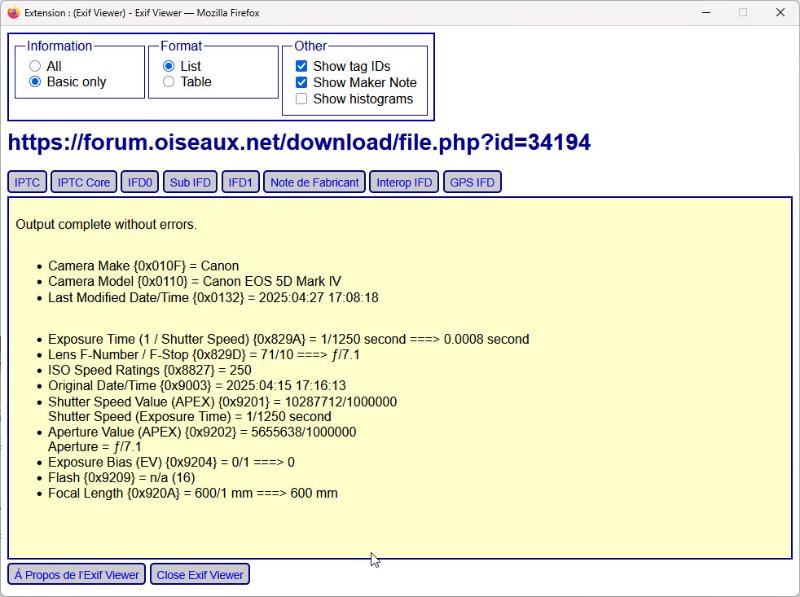Switch format to 'Table'
This screenshot has width=800, height=597.
[169, 82]
